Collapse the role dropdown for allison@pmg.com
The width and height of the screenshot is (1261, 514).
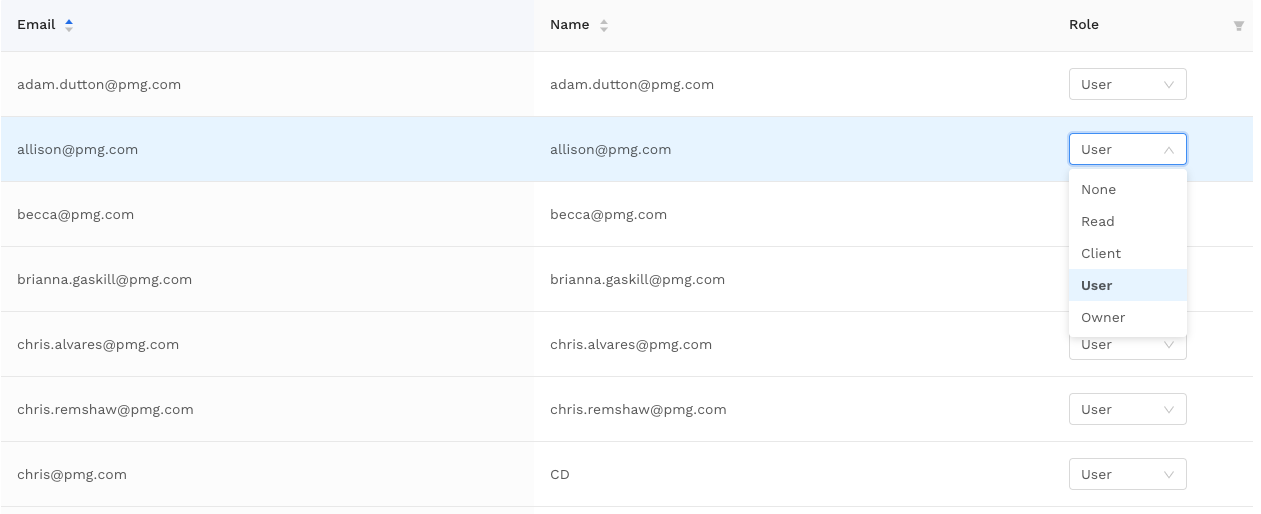coord(1127,149)
